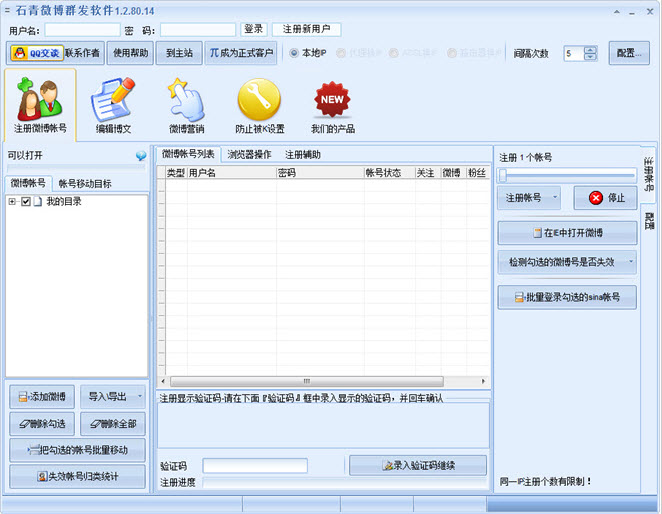
Task: Open the application menu icon at title bar left
Action: [x=7, y=10]
